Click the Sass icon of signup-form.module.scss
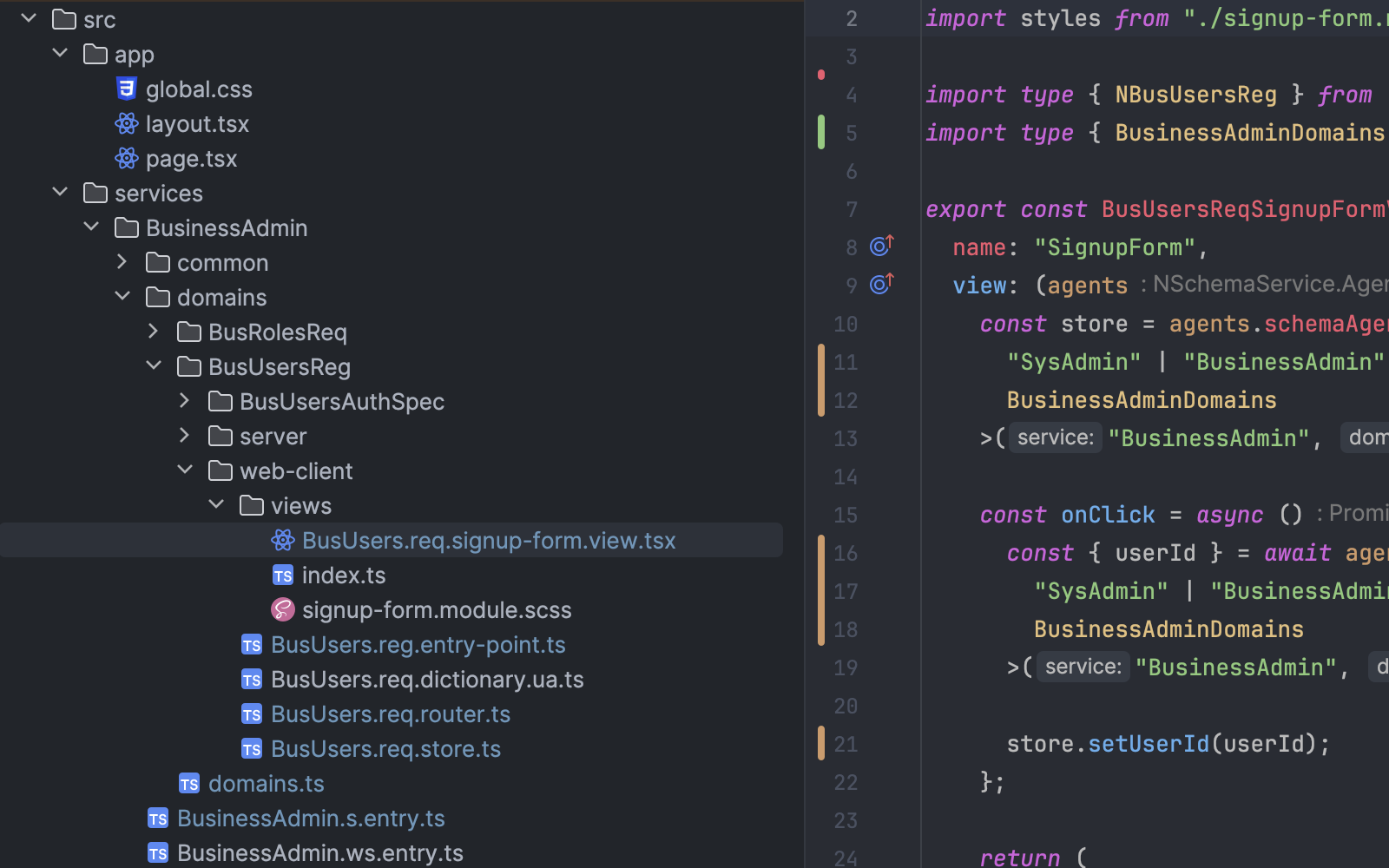1389x868 pixels. coord(283,609)
